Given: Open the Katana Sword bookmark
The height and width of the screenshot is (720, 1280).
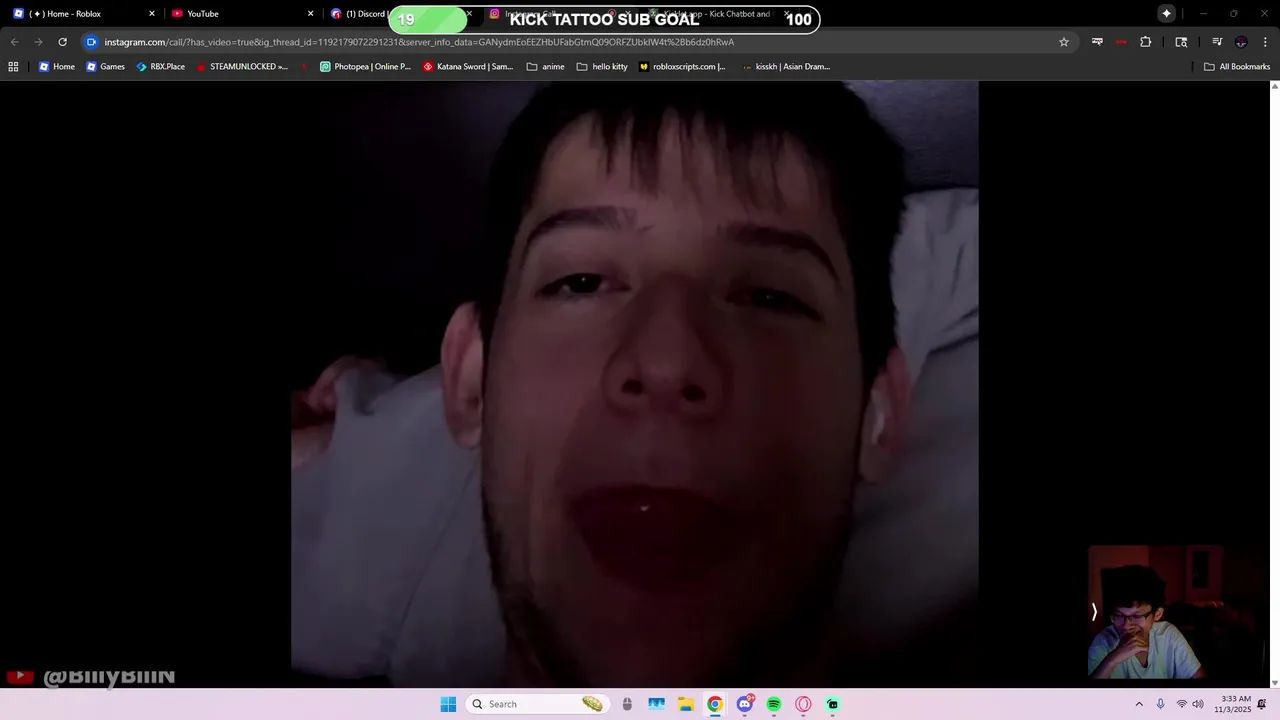Looking at the screenshot, I should tap(468, 67).
